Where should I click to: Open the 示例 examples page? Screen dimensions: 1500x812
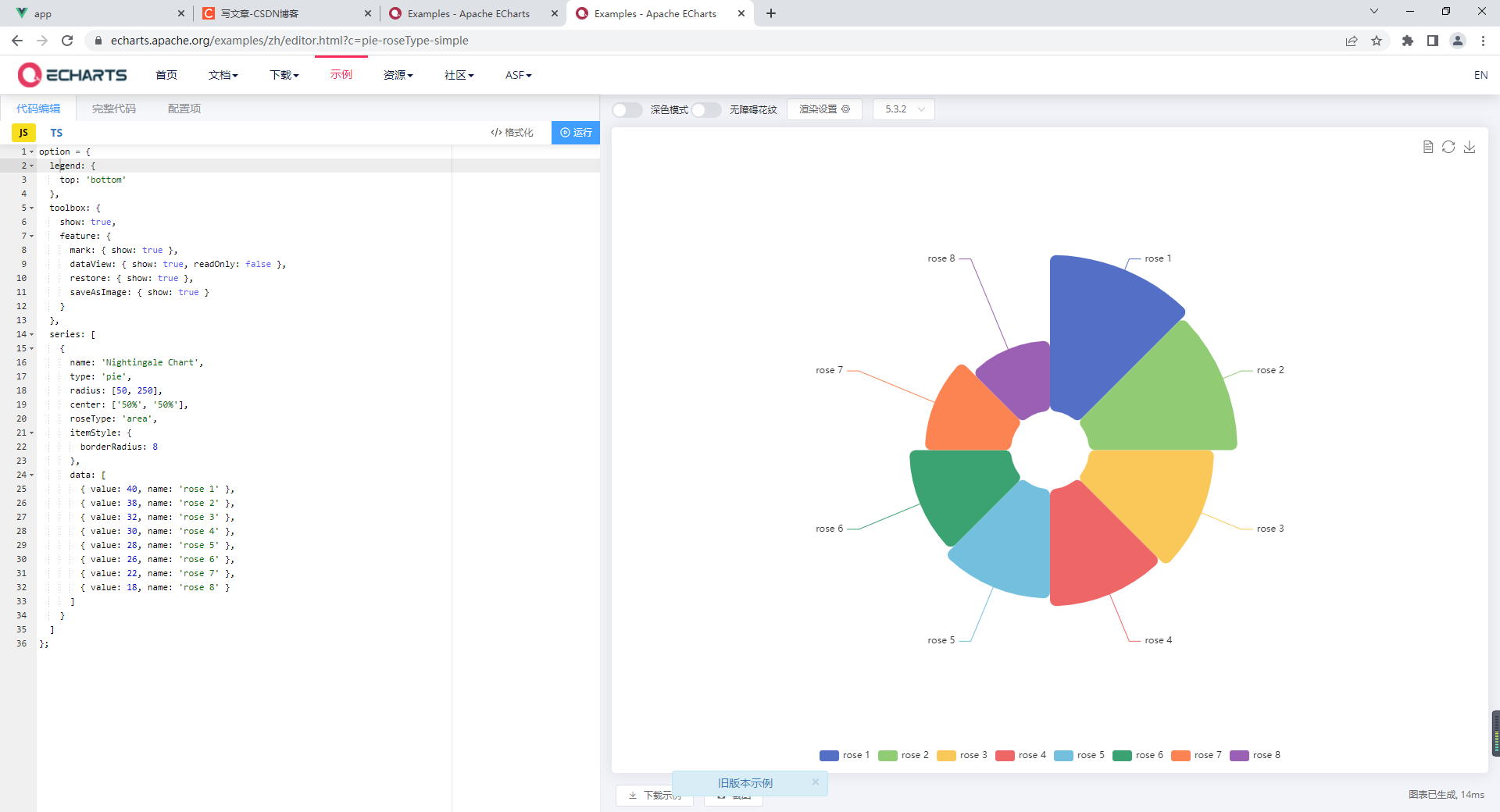[x=341, y=74]
